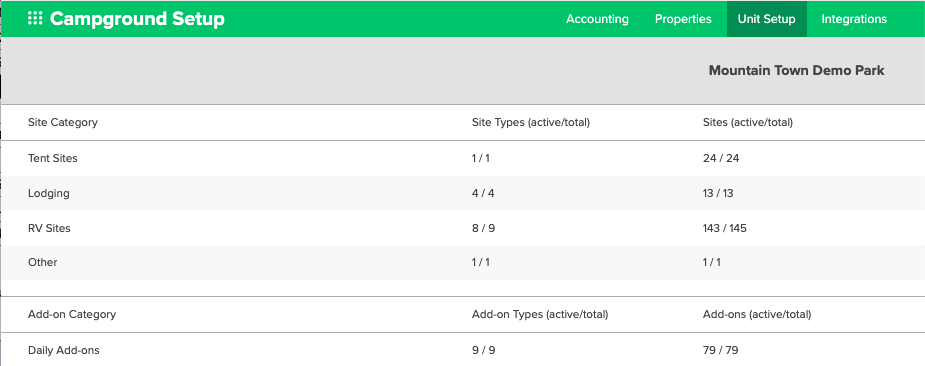Open the Daily Add-ons row

click(x=462, y=349)
